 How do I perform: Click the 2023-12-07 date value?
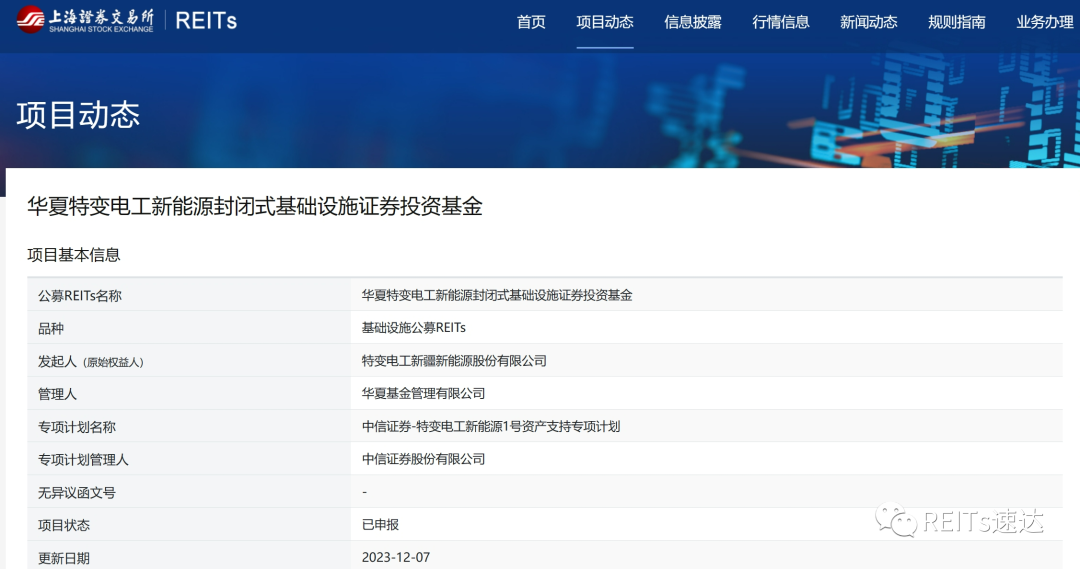(x=396, y=557)
